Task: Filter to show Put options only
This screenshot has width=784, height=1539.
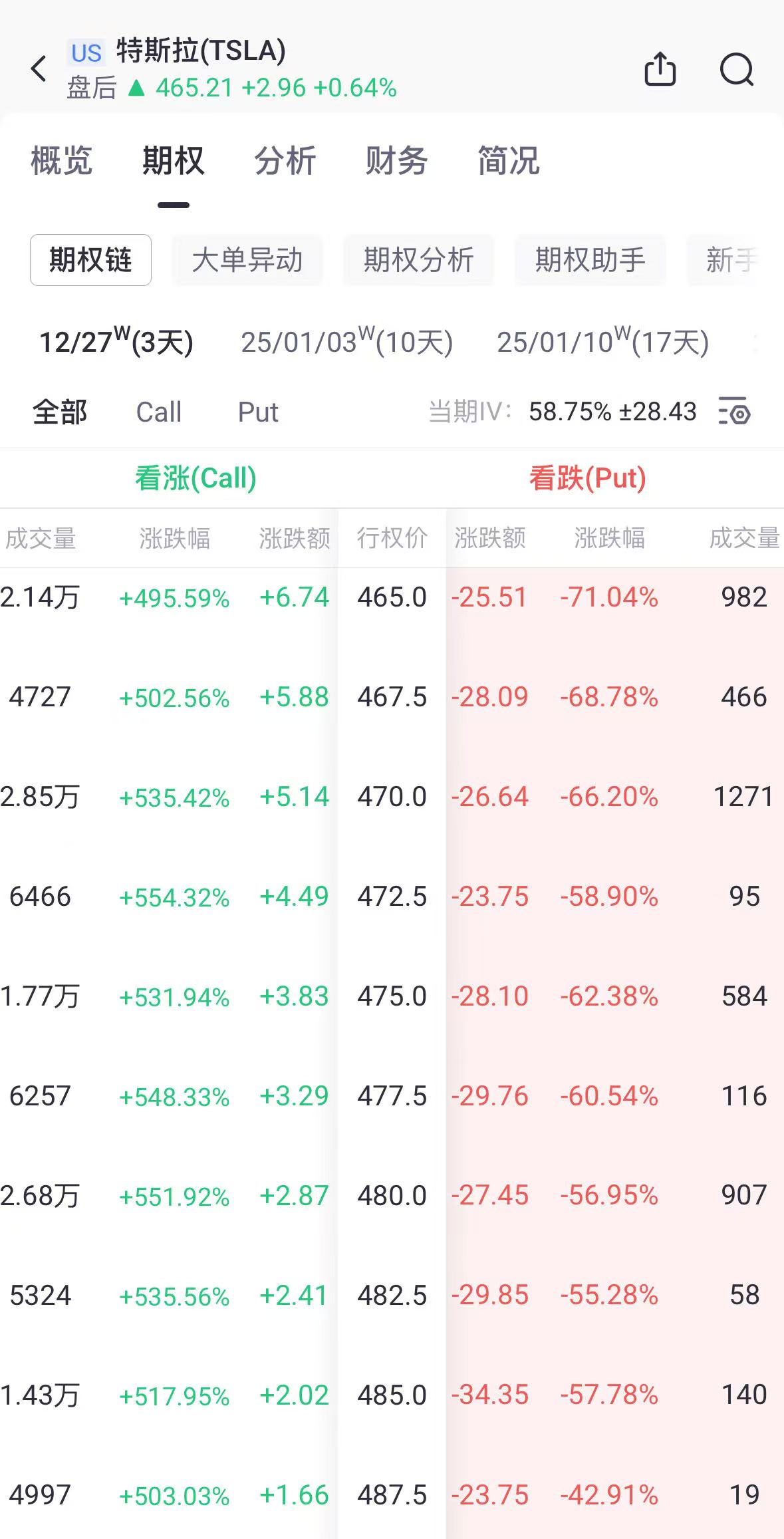Action: (258, 412)
